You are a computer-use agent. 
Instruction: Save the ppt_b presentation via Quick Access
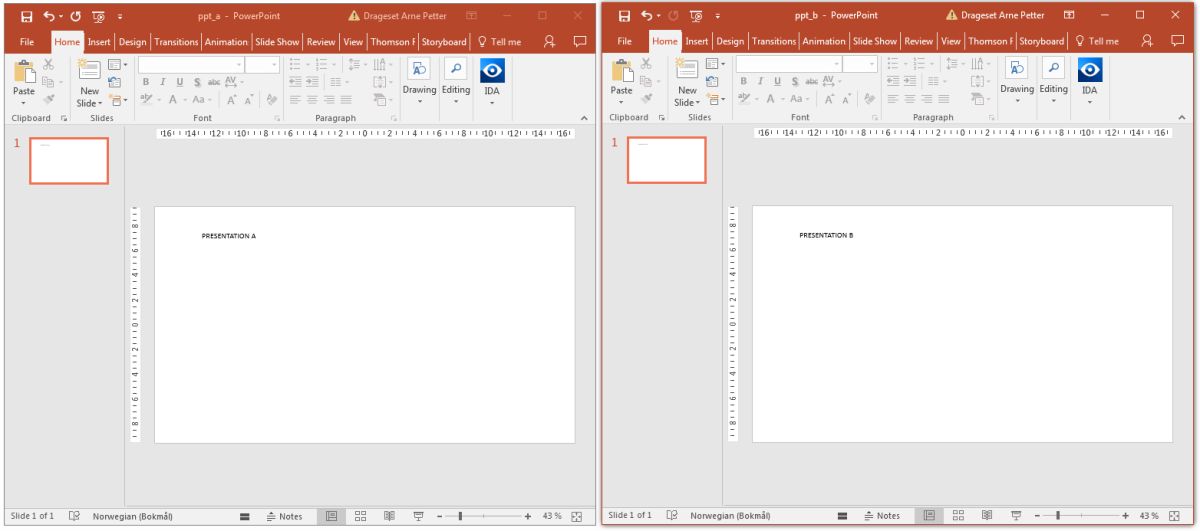(x=623, y=16)
